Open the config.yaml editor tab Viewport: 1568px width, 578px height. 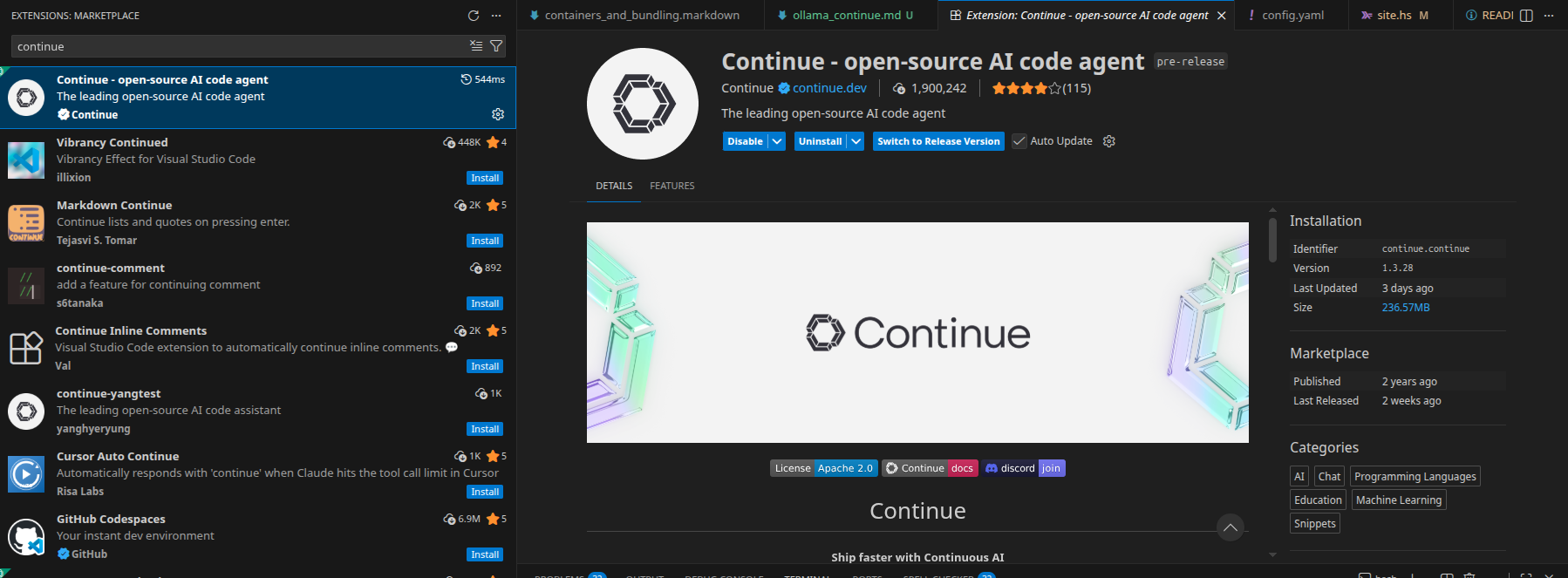[x=1292, y=16]
